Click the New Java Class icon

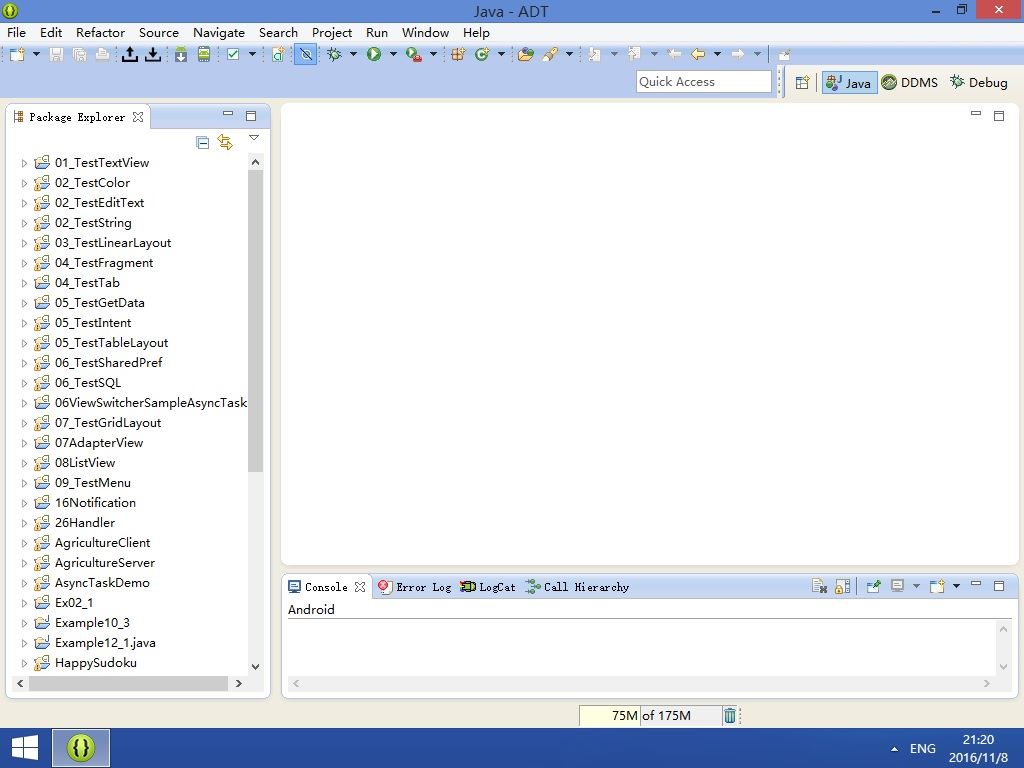[482, 55]
